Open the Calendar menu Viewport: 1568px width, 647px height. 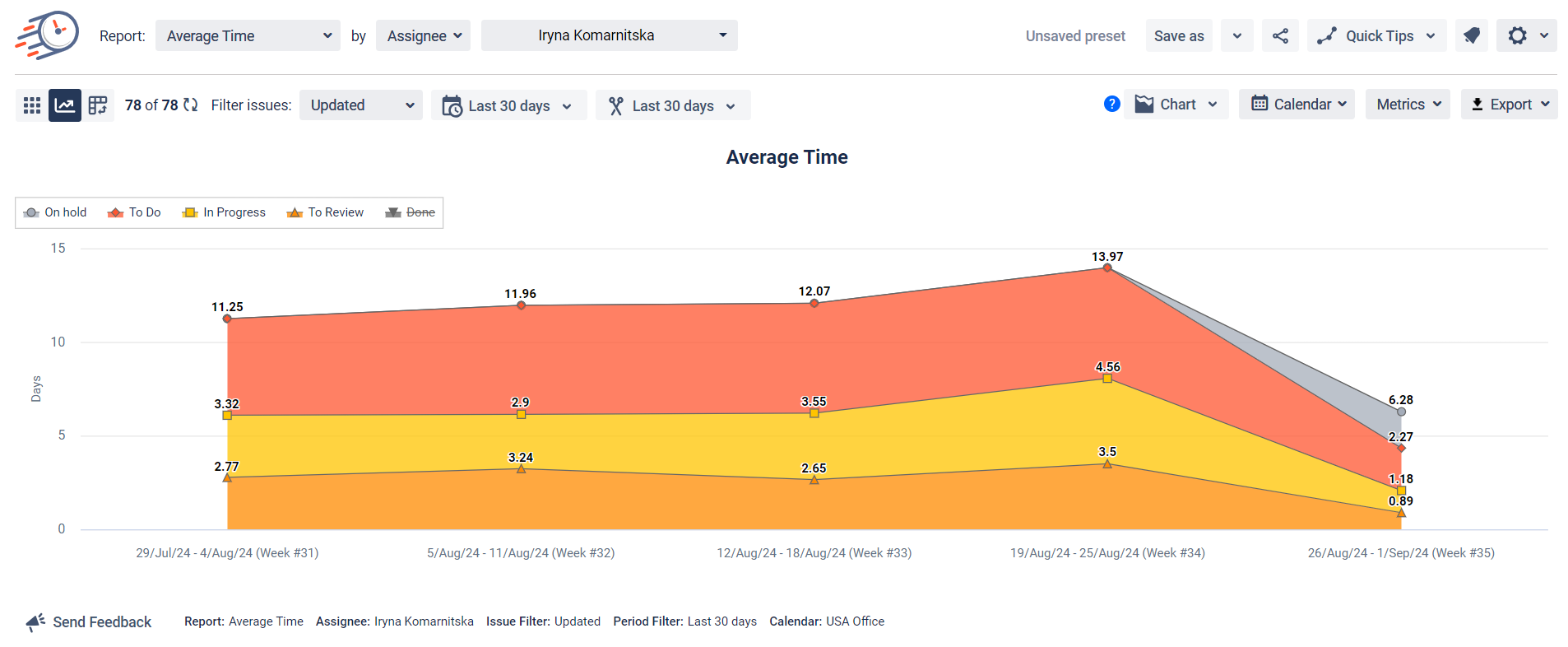point(1297,105)
